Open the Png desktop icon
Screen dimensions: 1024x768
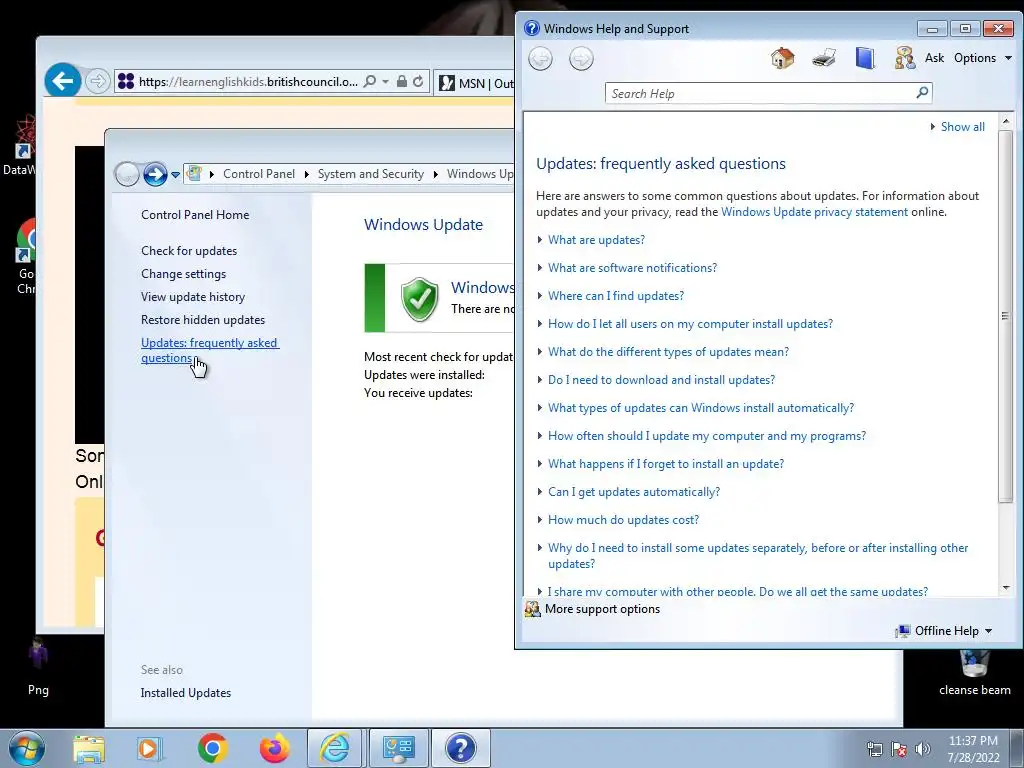click(x=38, y=667)
